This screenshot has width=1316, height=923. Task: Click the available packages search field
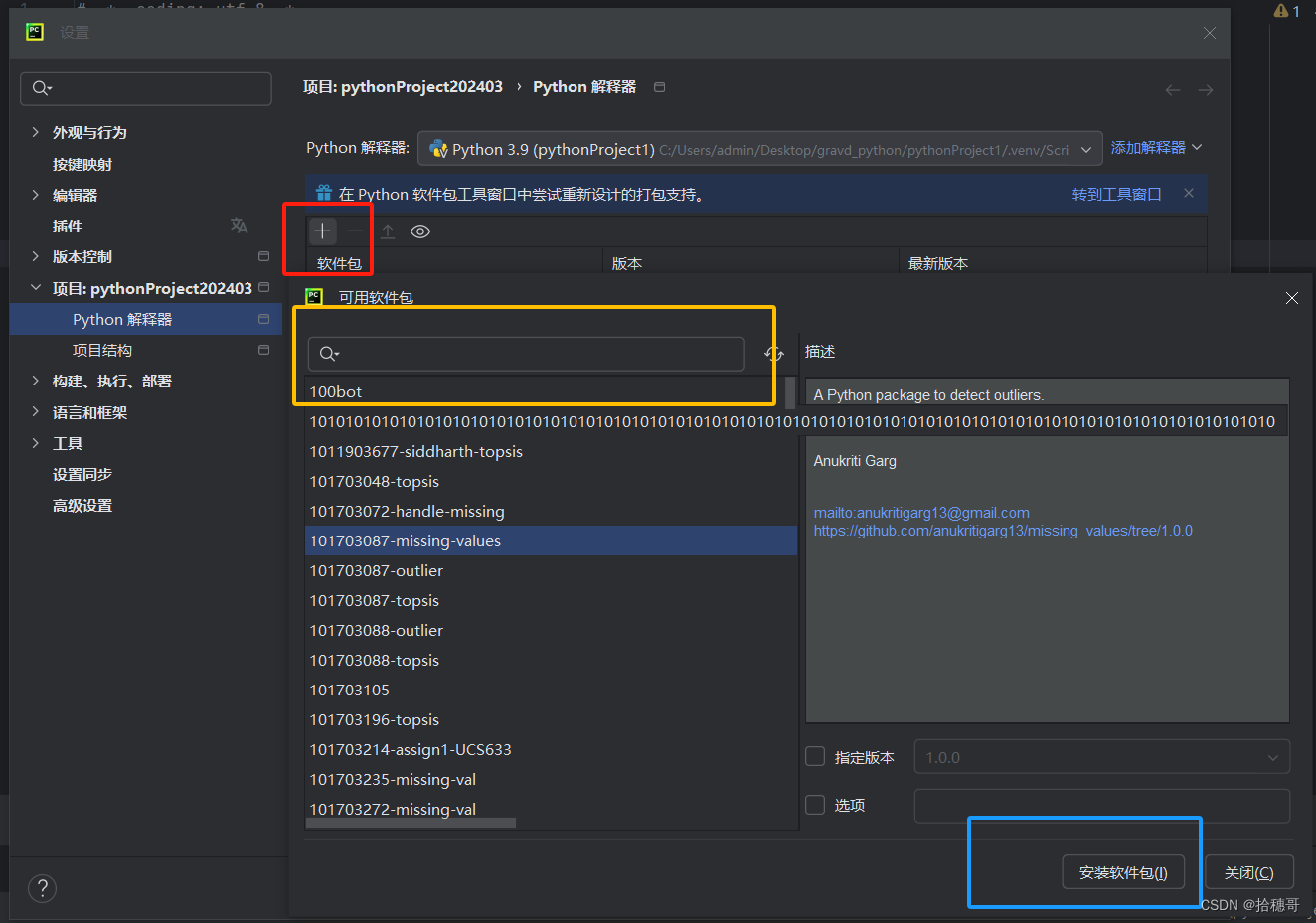[x=526, y=354]
